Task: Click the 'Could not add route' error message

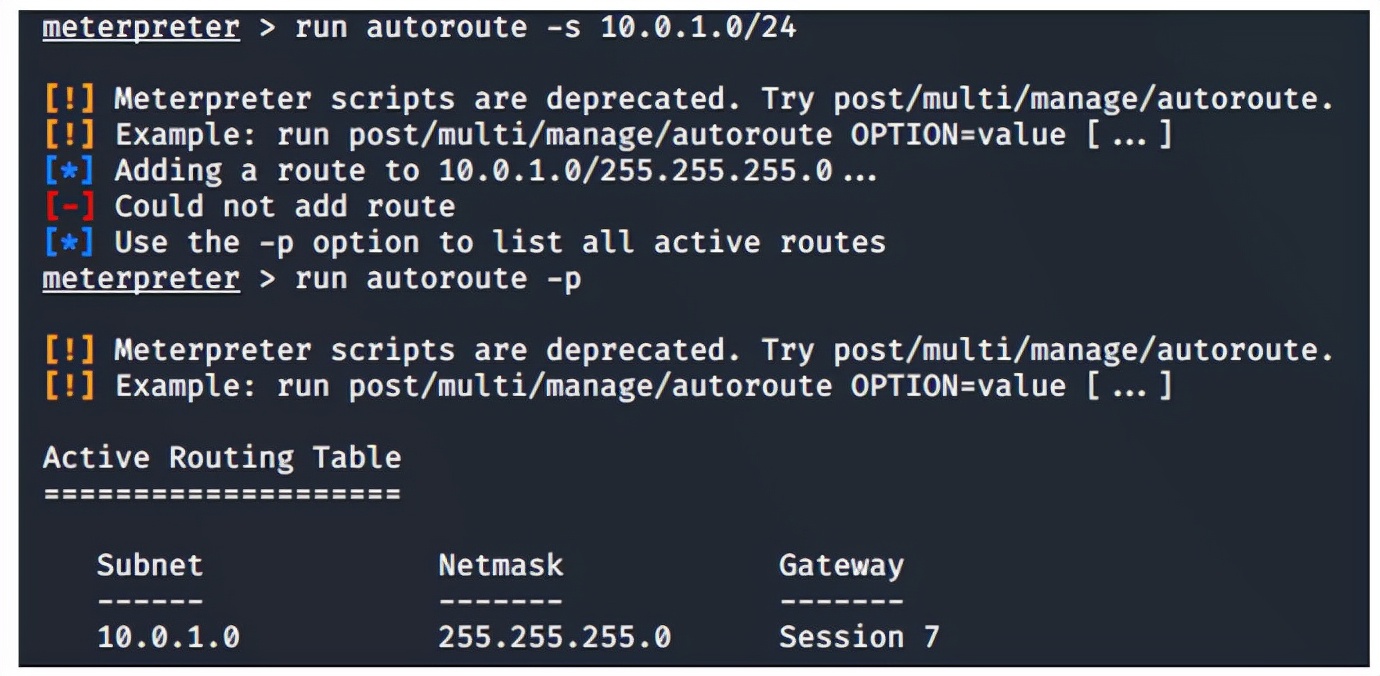Action: [285, 207]
